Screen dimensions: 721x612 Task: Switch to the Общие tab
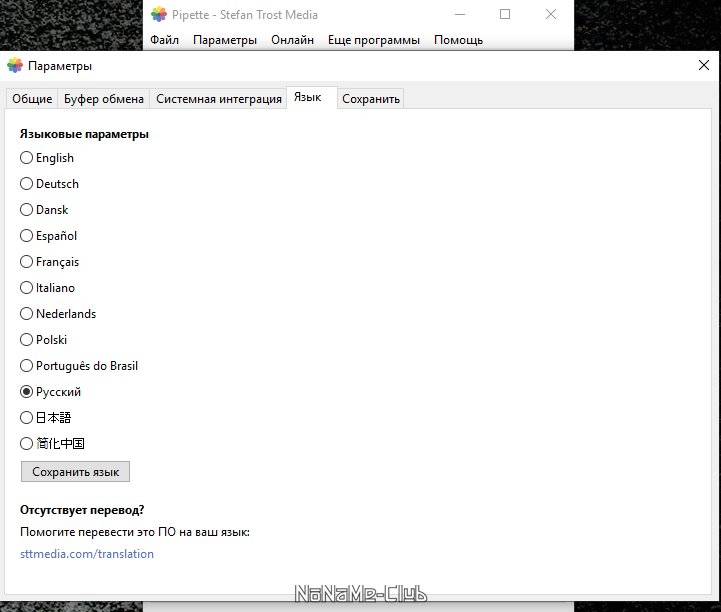[x=32, y=99]
